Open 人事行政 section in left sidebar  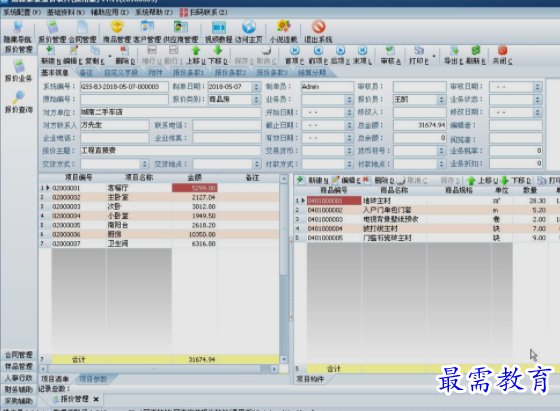pyautogui.click(x=19, y=378)
